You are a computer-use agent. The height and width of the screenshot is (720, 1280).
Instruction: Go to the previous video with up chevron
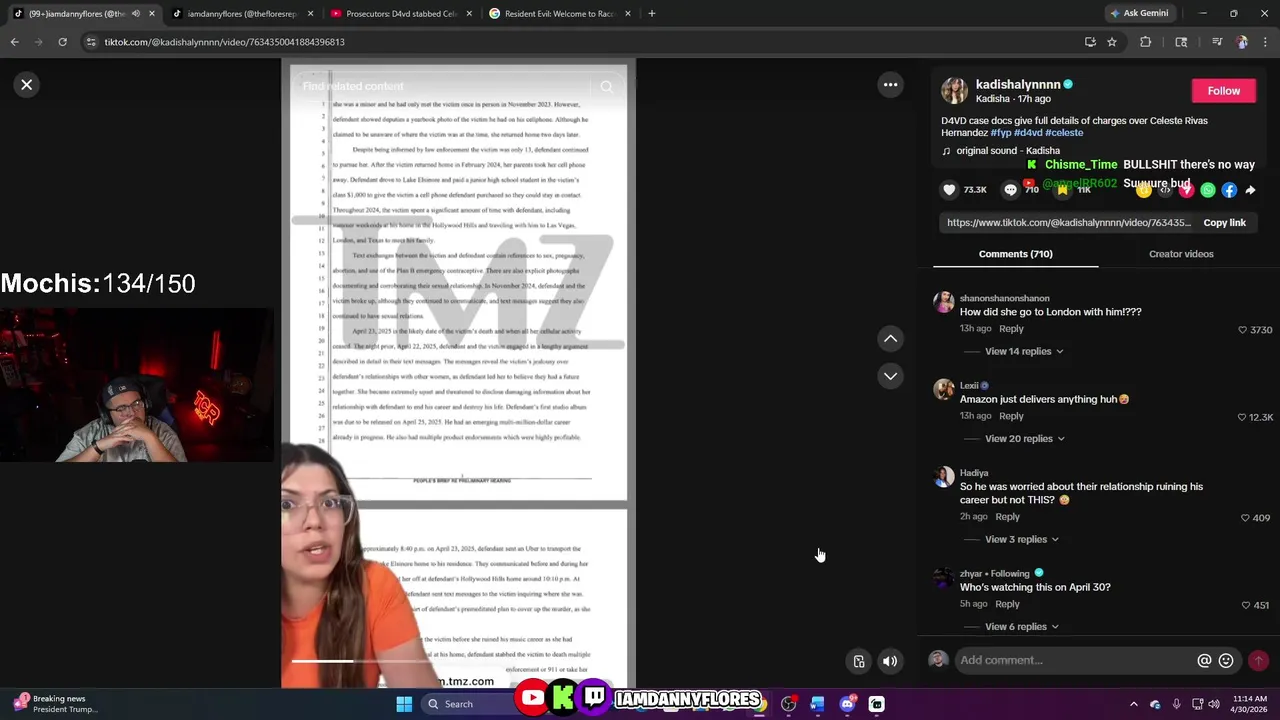(x=890, y=339)
